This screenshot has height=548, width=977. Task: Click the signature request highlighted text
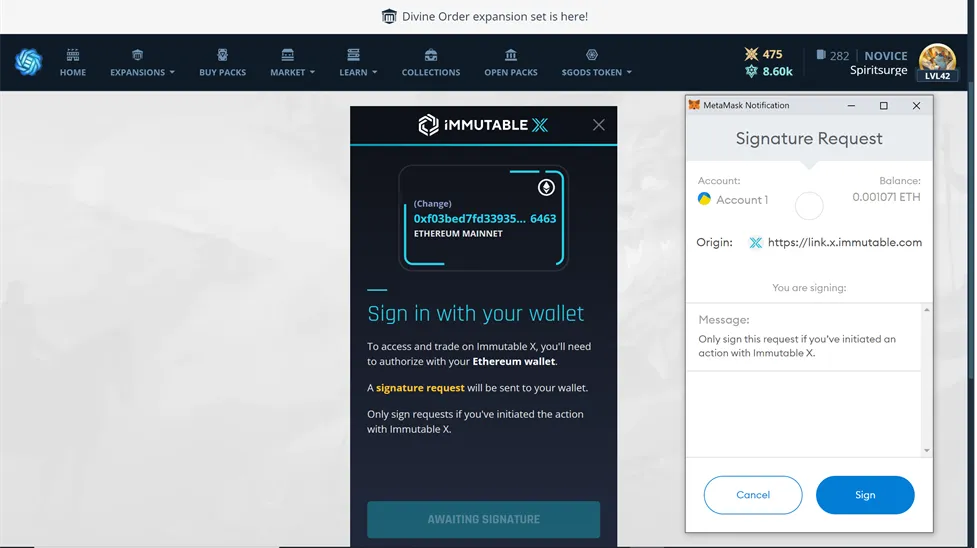click(x=420, y=388)
